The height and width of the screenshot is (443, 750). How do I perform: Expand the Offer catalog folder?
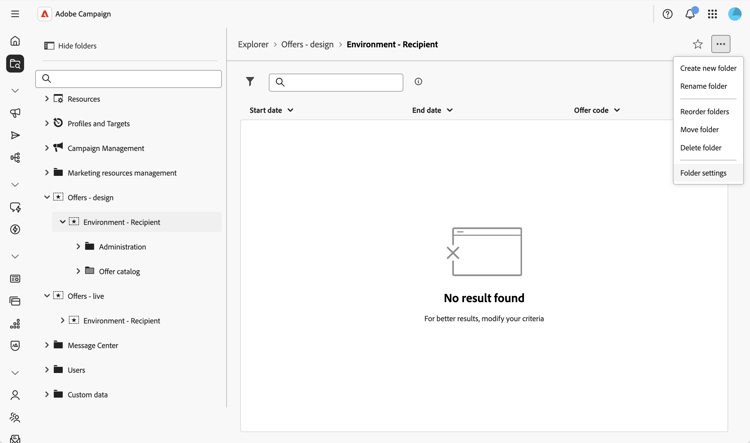pos(78,271)
